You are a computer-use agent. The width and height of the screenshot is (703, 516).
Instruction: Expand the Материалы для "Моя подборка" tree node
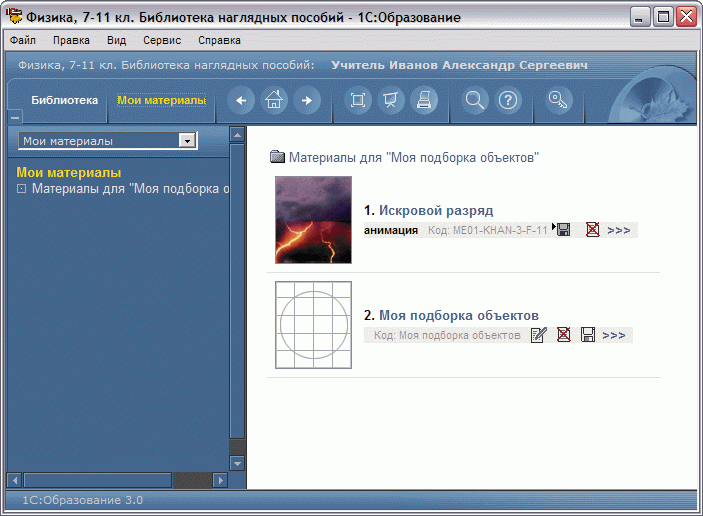pyautogui.click(x=21, y=189)
